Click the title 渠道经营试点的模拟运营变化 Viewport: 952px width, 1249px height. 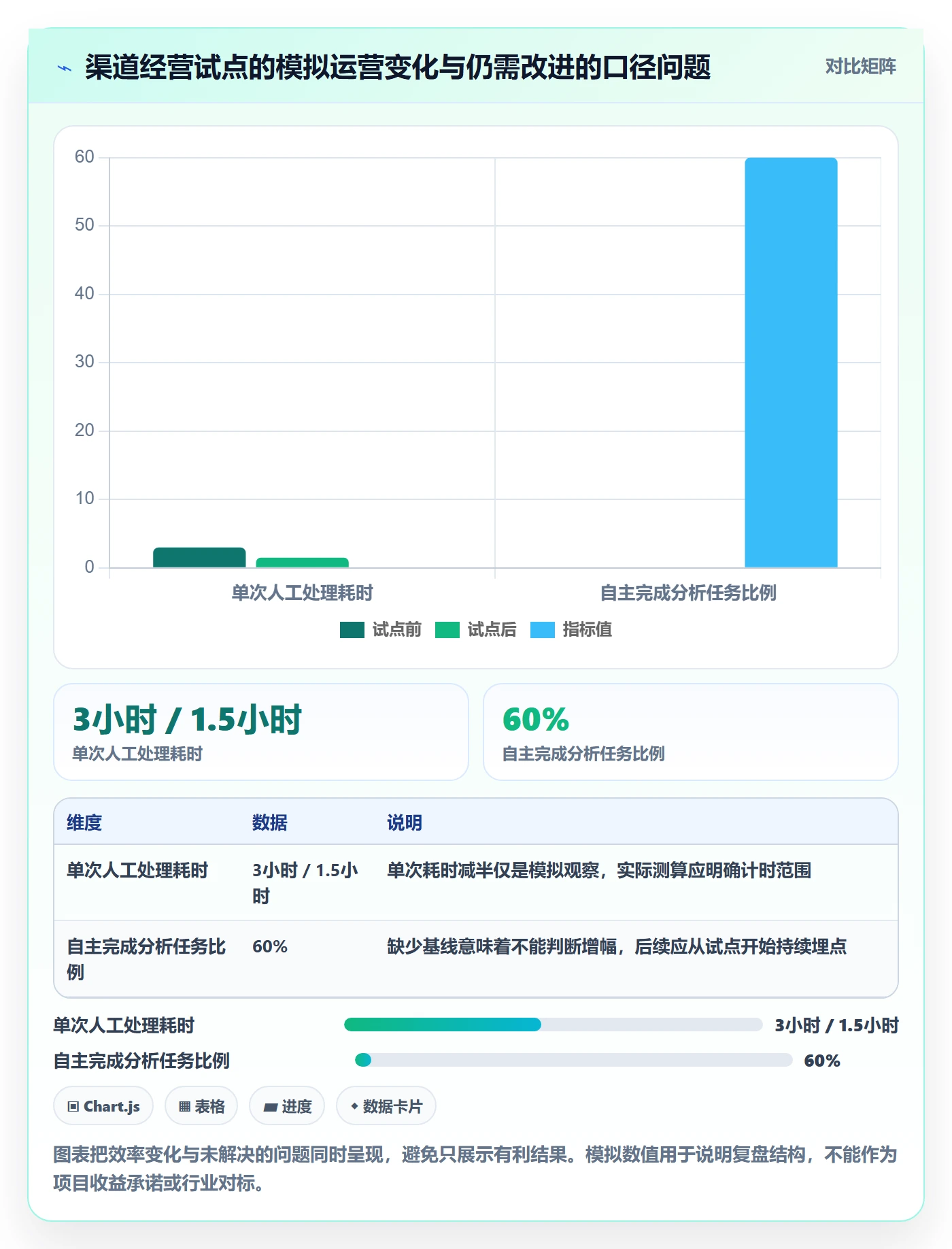(x=398, y=67)
